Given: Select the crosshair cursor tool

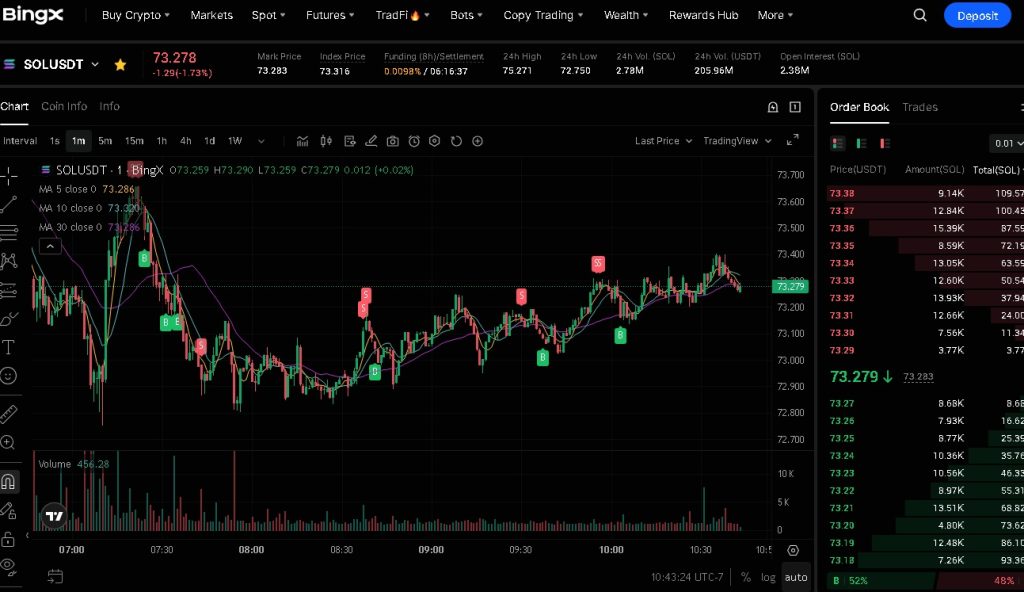Looking at the screenshot, I should (x=8, y=175).
